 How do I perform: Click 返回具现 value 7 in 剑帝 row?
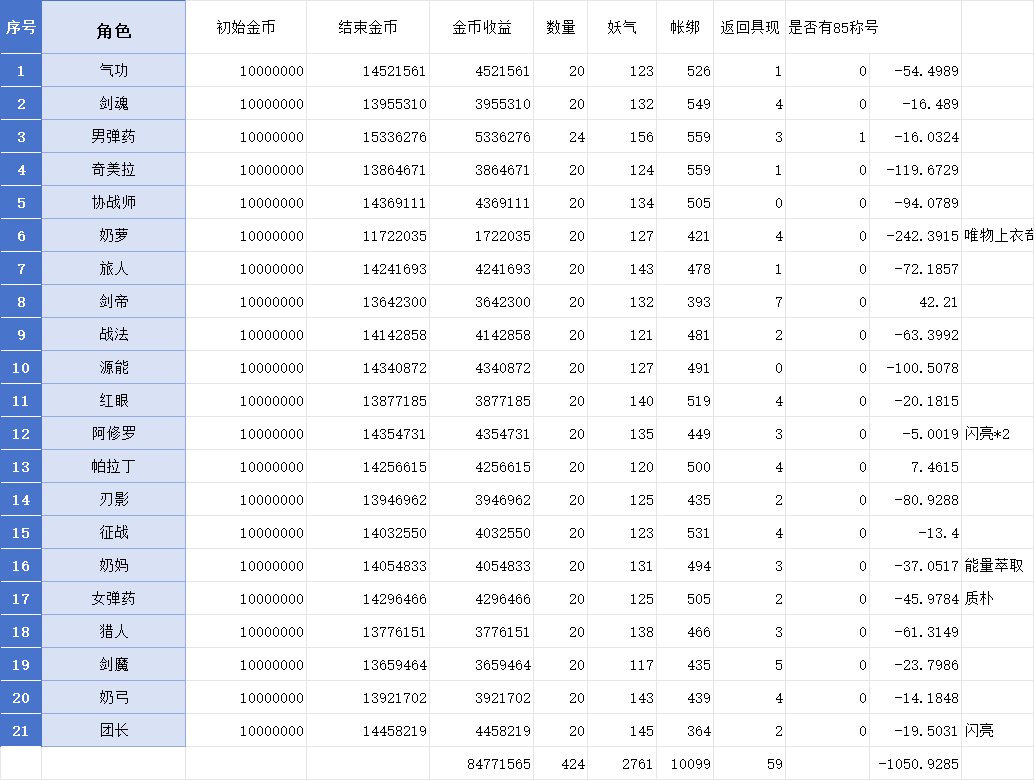point(779,302)
